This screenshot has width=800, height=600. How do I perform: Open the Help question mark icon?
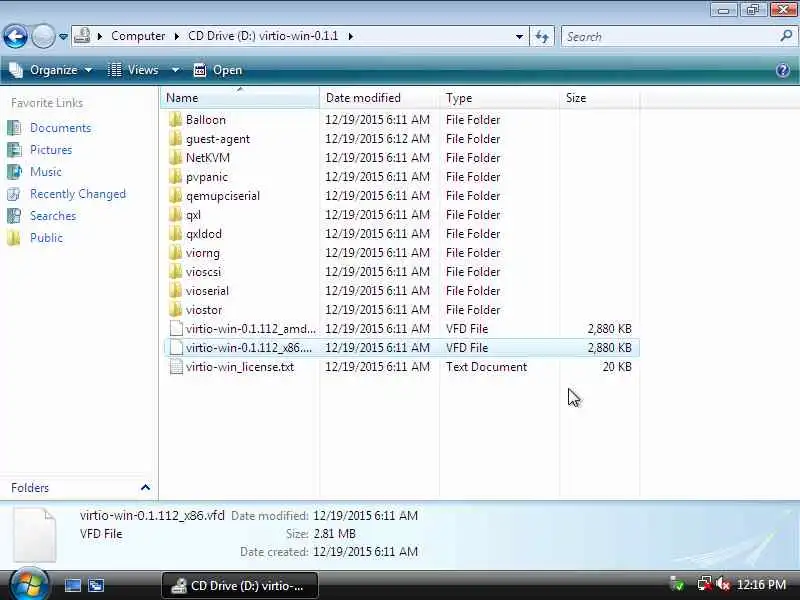(783, 70)
